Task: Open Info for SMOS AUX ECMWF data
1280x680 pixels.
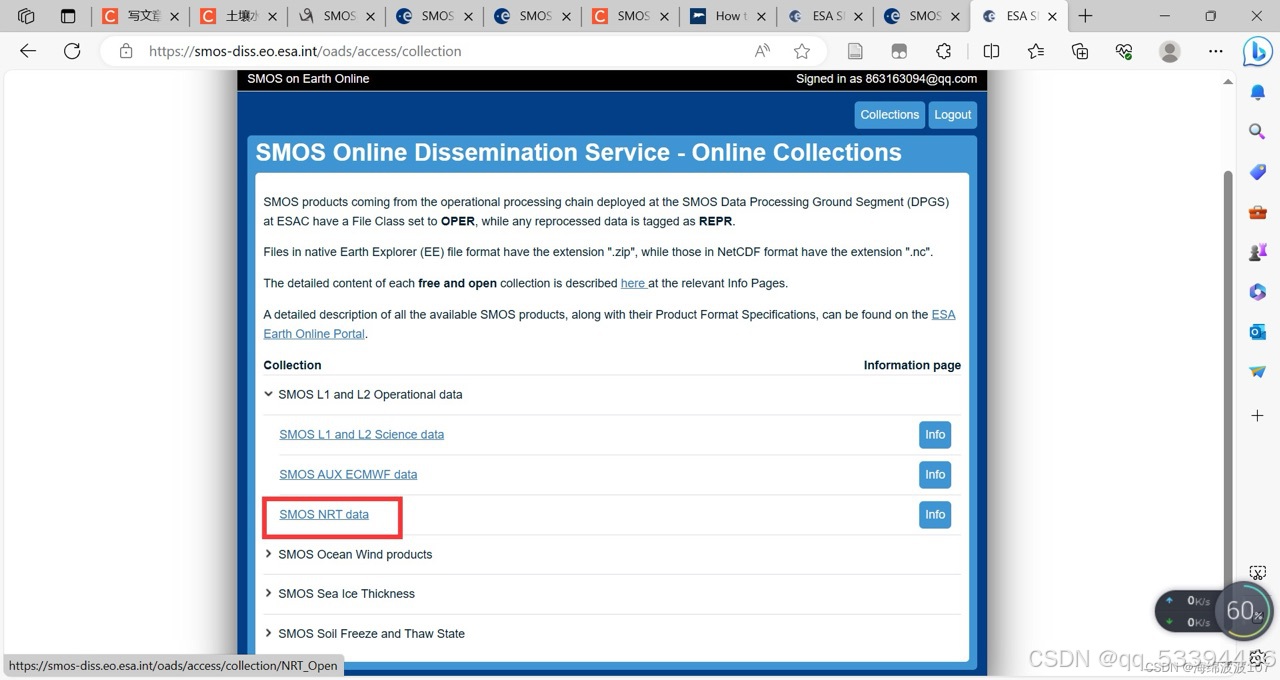Action: [x=935, y=475]
